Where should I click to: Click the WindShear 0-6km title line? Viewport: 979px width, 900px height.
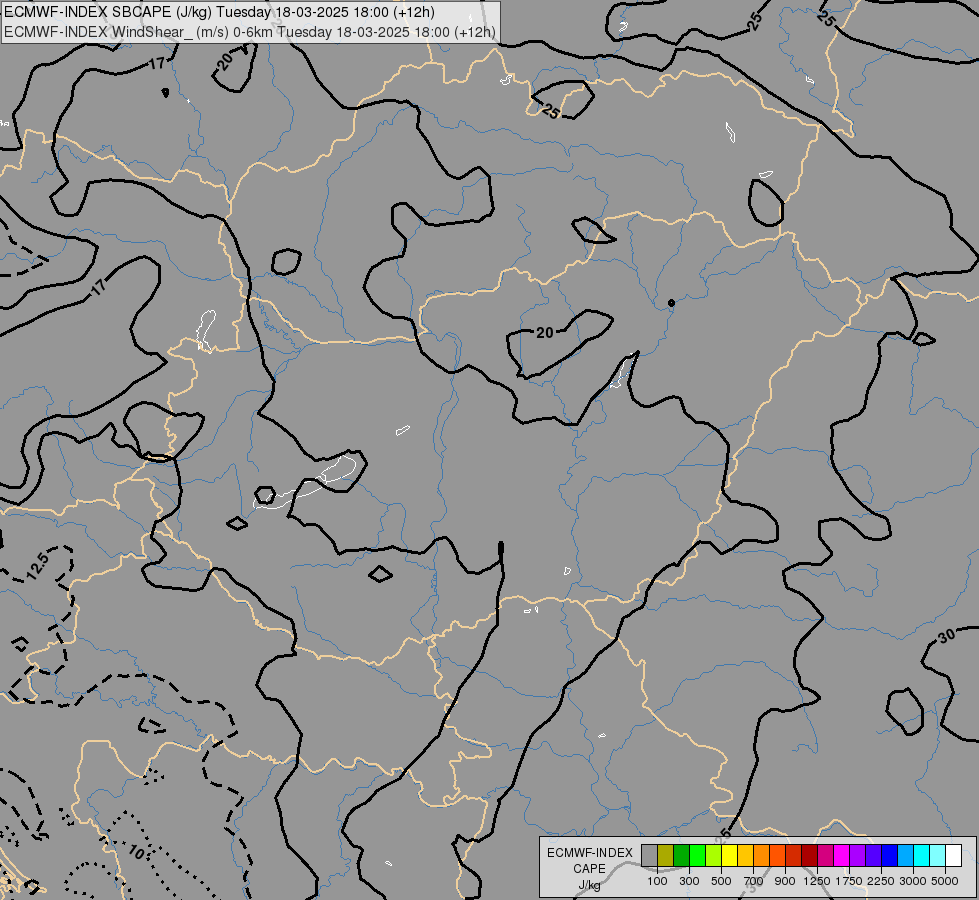coord(250,32)
